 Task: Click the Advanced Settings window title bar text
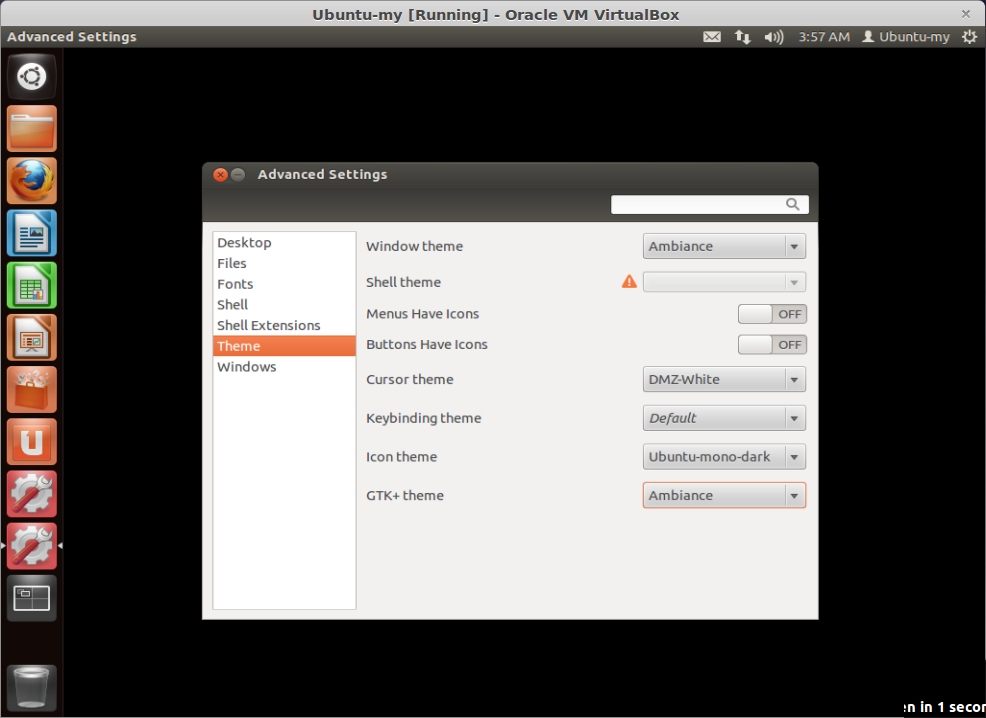coord(322,175)
